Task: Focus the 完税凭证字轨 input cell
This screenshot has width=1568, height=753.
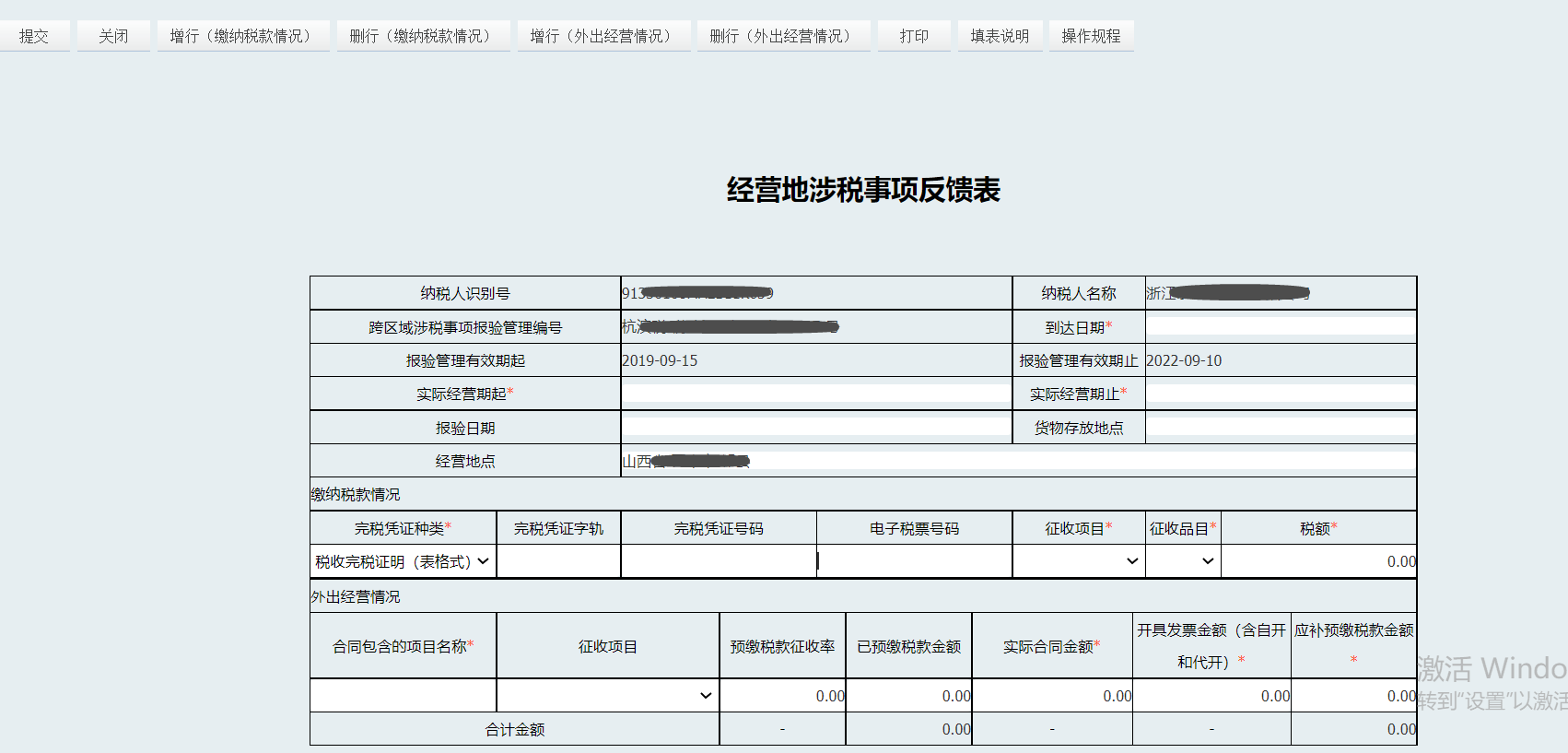Action: (558, 561)
